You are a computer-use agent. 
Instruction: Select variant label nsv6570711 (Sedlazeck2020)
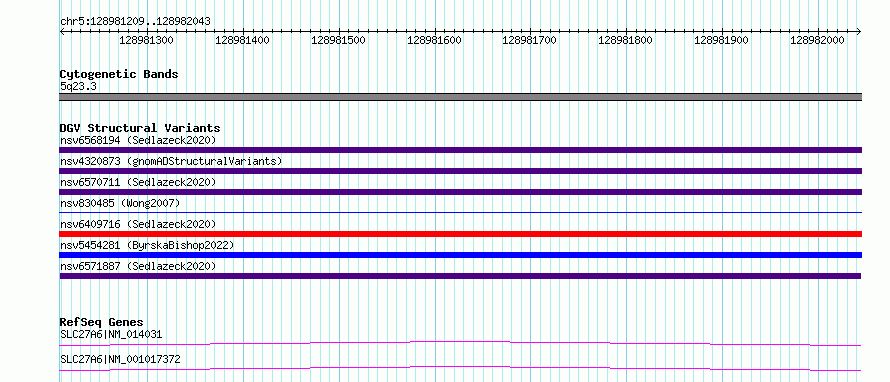click(138, 182)
